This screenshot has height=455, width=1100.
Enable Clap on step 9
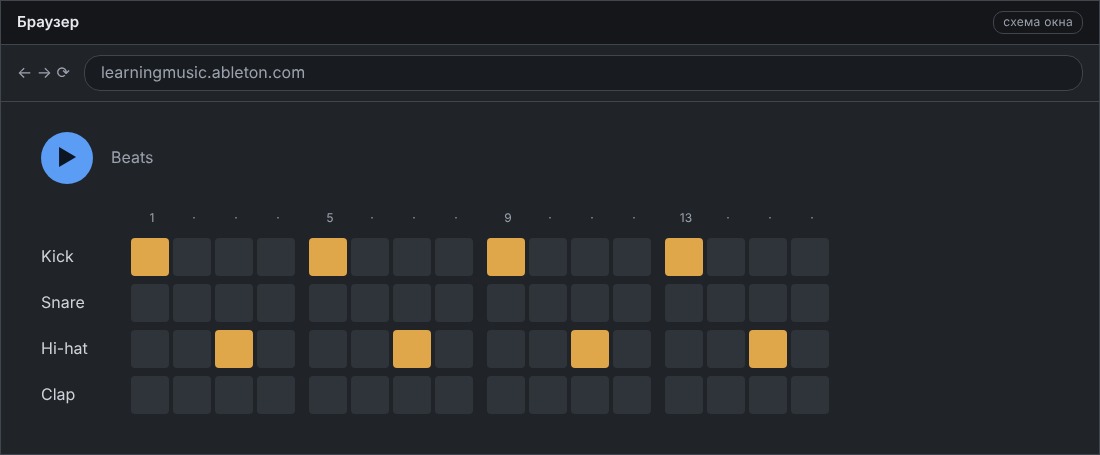[507, 395]
